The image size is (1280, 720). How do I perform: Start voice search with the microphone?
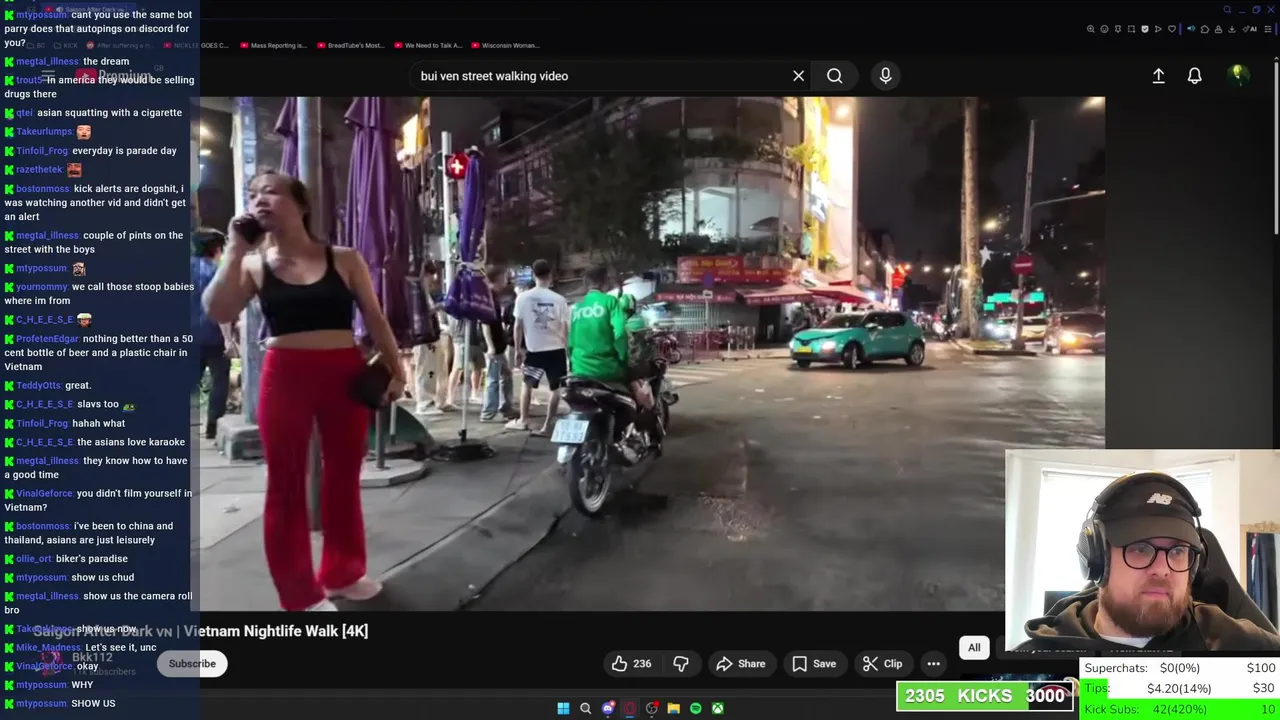pyautogui.click(x=885, y=76)
